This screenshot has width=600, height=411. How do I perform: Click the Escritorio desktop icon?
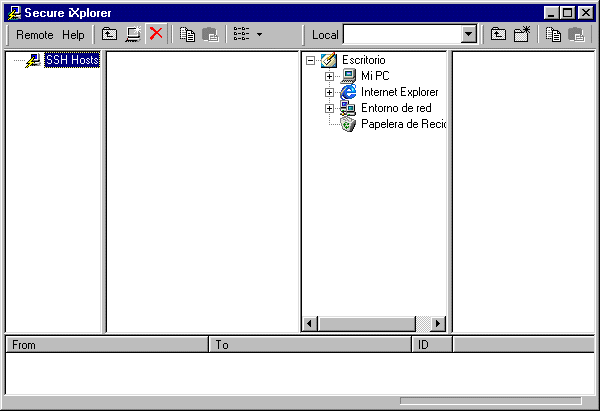(x=329, y=60)
